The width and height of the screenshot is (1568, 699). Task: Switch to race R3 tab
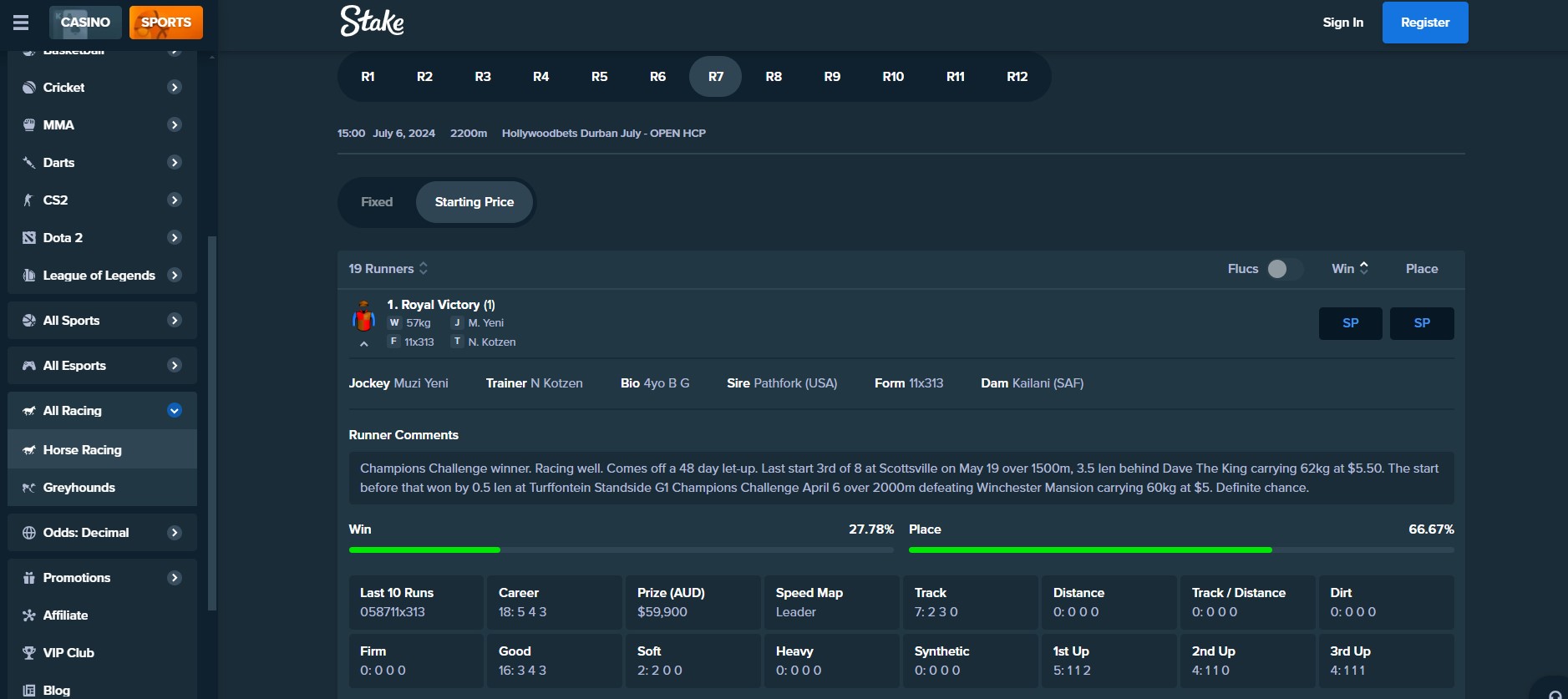point(483,76)
